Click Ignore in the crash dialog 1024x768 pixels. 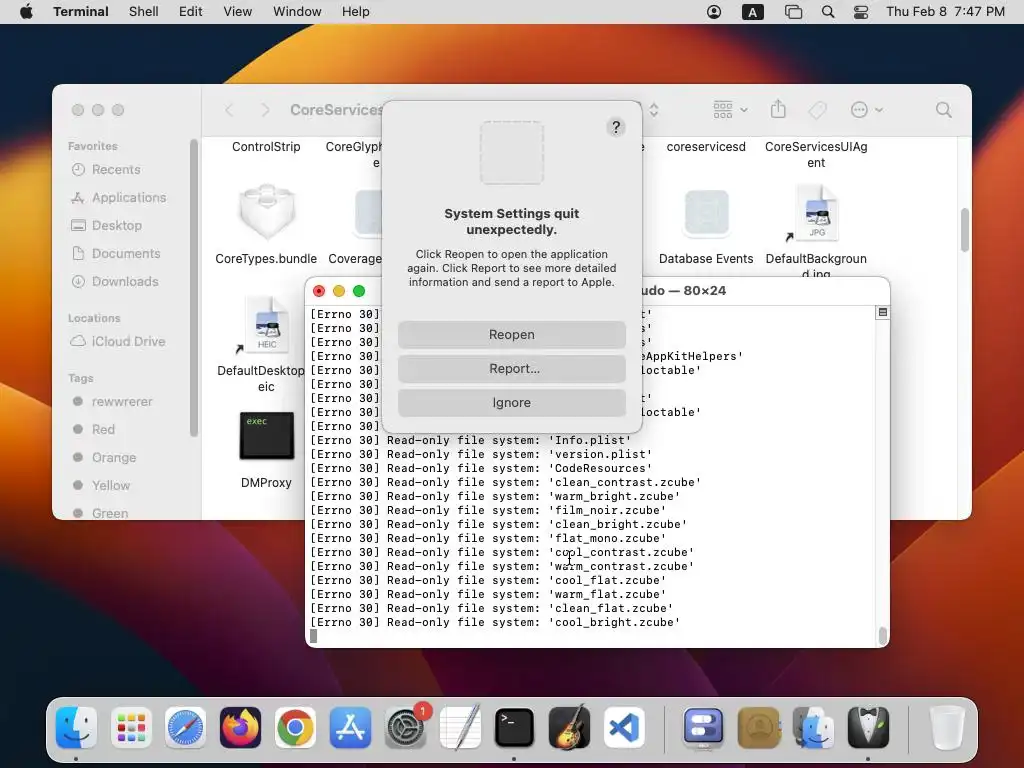511,403
